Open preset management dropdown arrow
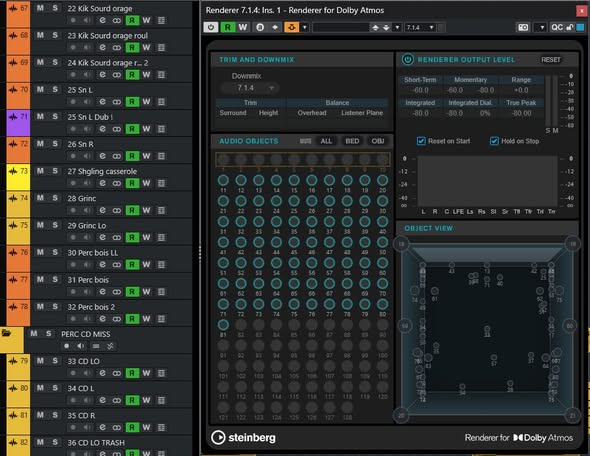590x456 pixels. 397,27
